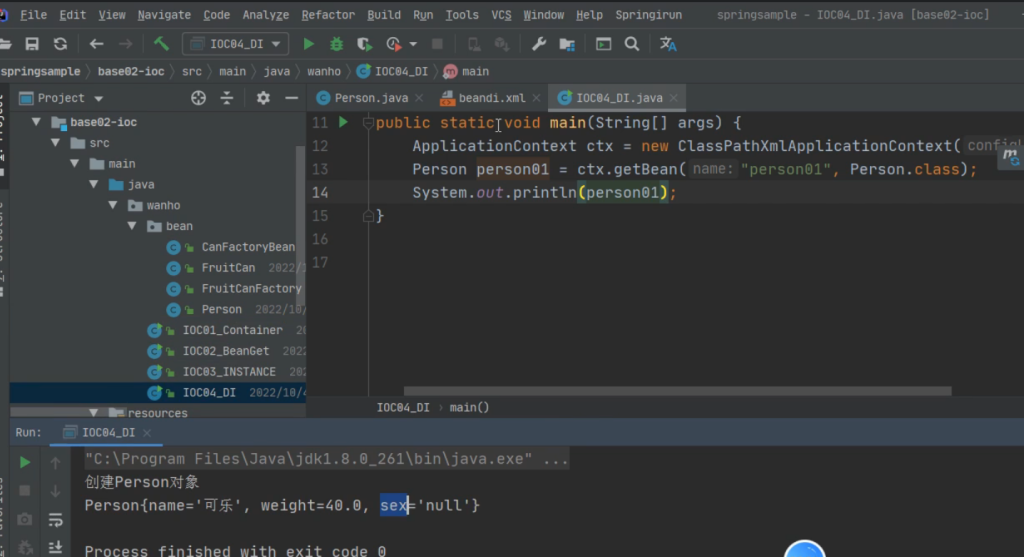This screenshot has height=557, width=1024.
Task: Click the Translate icon in toolbar
Action: coord(669,44)
